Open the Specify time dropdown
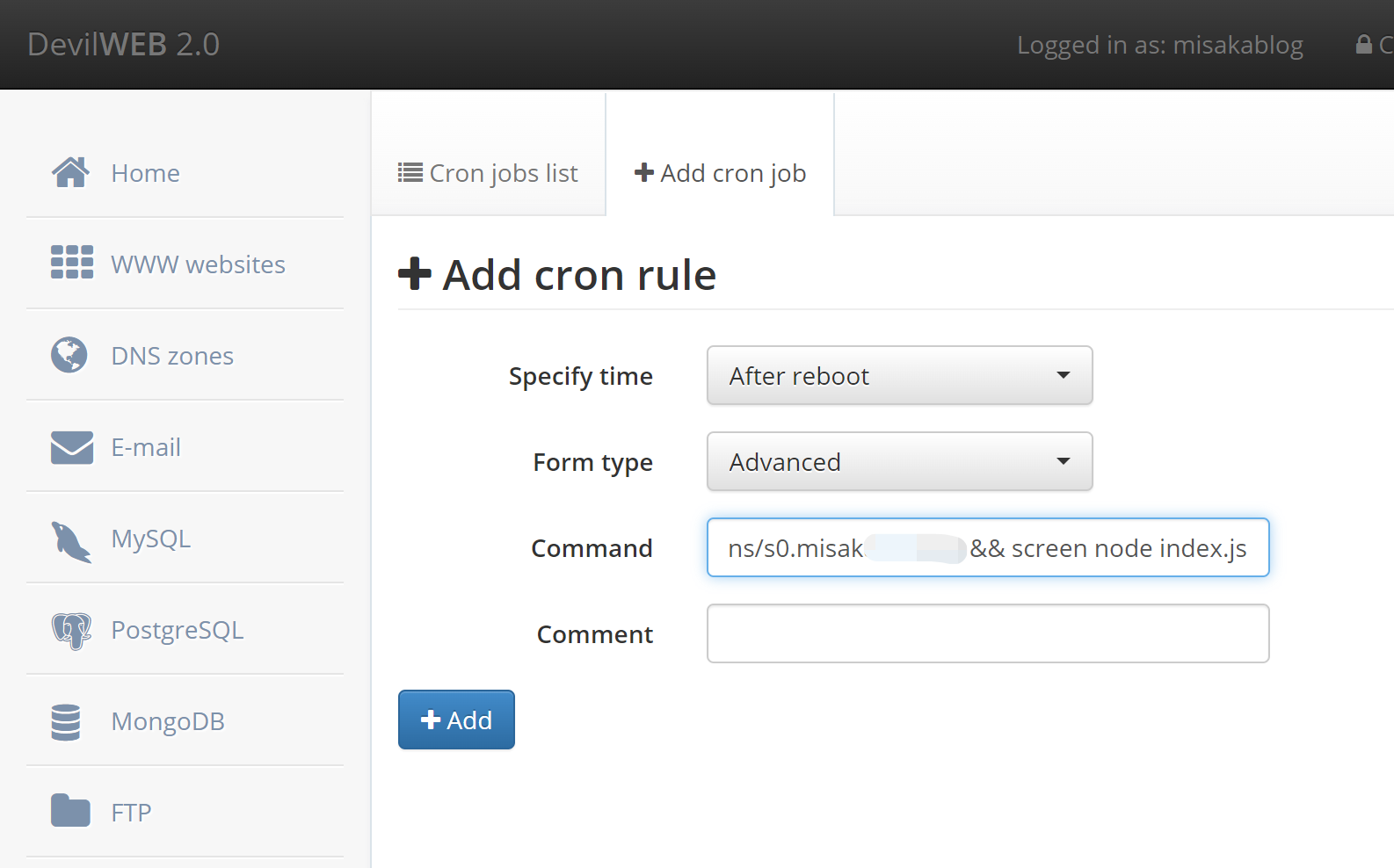This screenshot has height=868, width=1394. click(x=899, y=376)
